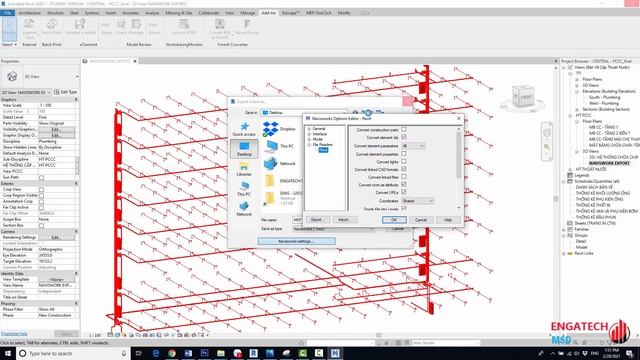Click Help in the Navisworks Options Editor

tap(448, 220)
